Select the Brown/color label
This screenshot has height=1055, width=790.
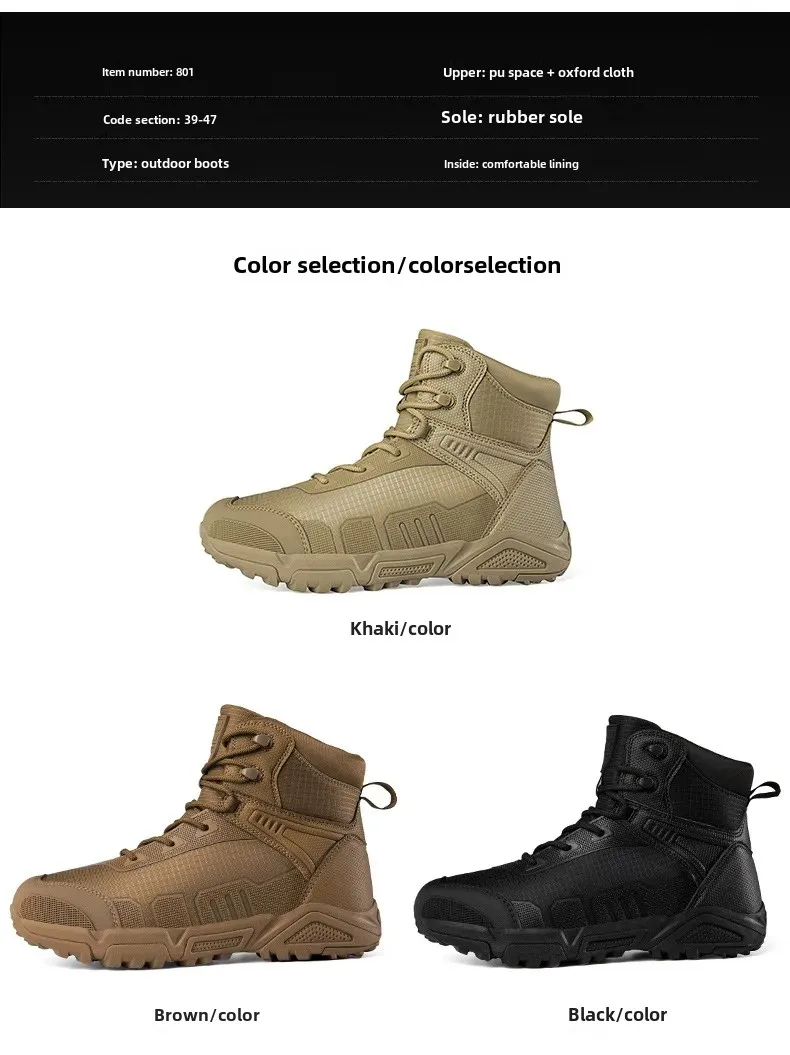207,1015
